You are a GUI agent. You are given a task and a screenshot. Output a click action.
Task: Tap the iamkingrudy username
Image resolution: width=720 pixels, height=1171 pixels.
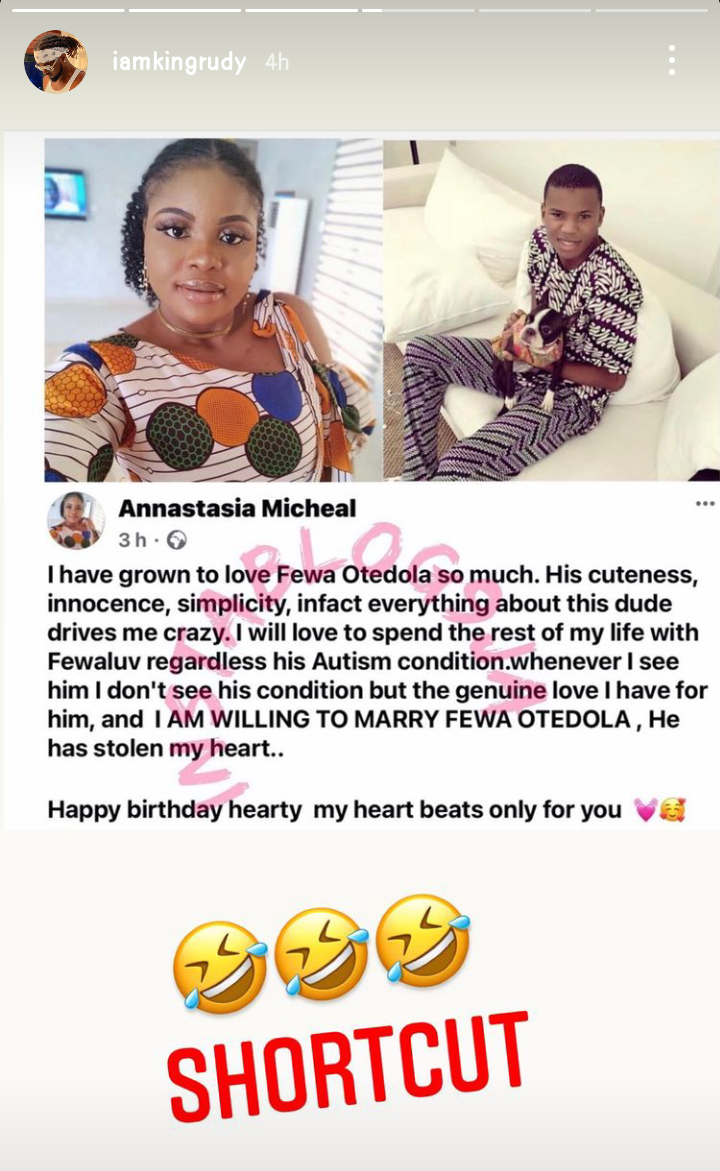tap(179, 61)
